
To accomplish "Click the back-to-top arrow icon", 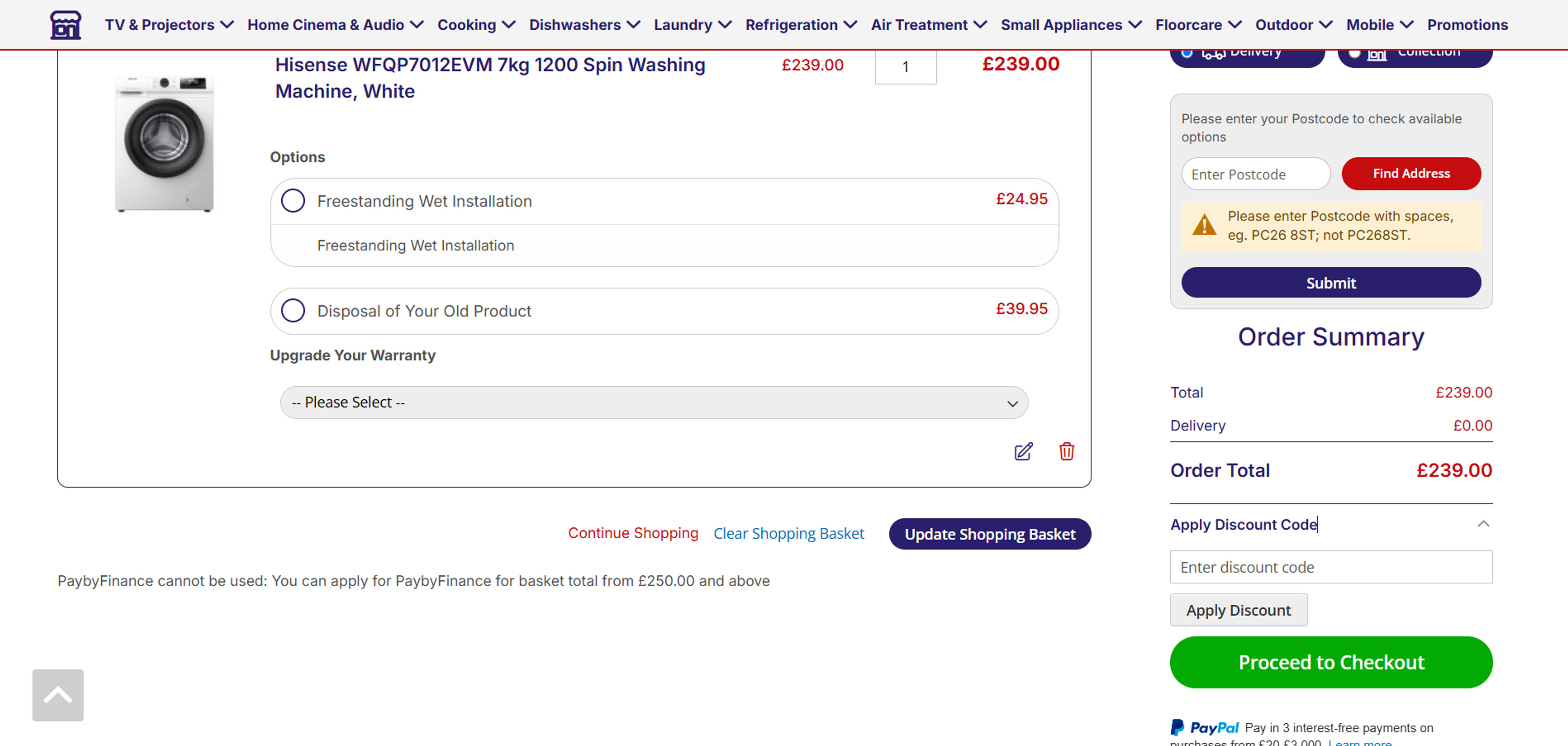I will pos(58,694).
